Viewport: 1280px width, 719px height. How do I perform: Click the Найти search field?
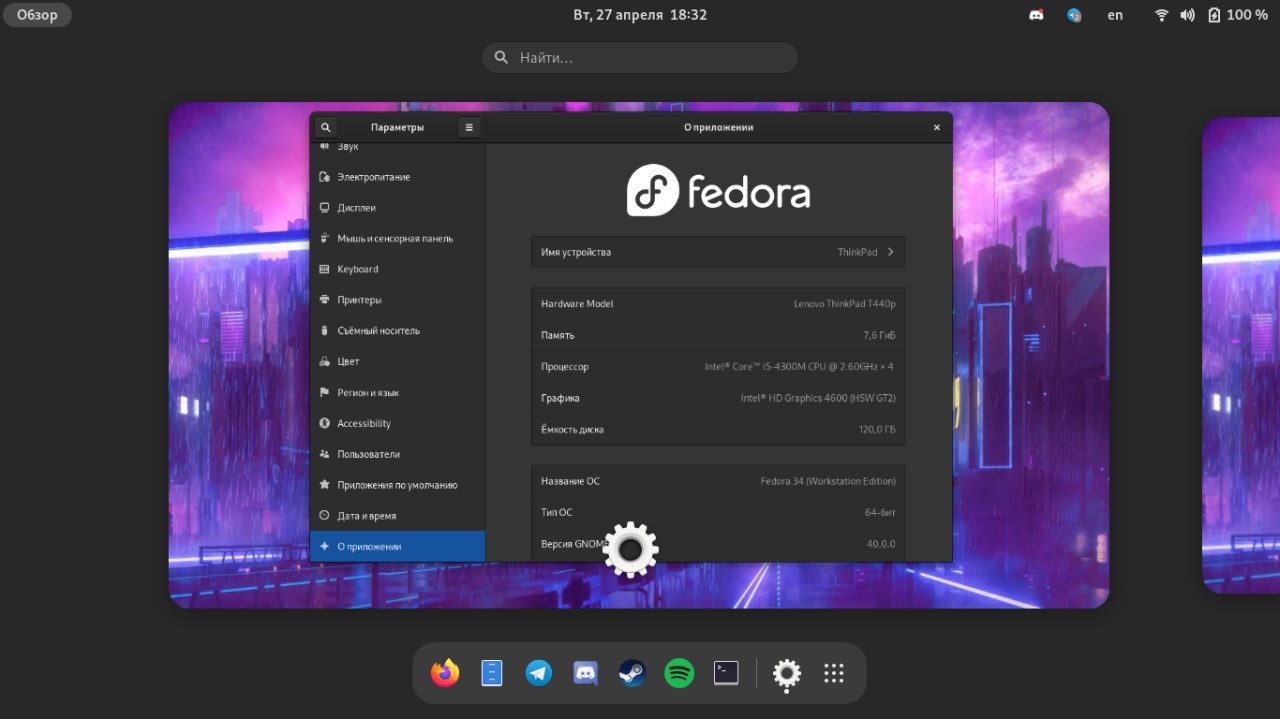pyautogui.click(x=640, y=58)
